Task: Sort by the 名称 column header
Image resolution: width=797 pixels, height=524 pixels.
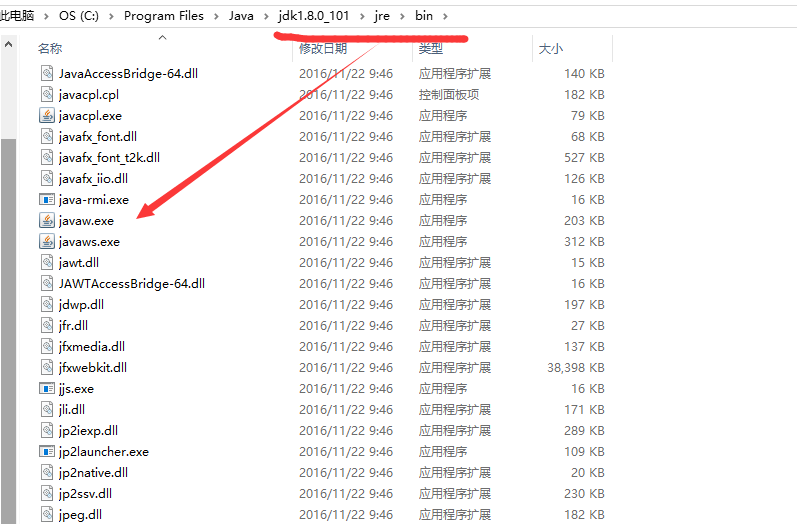Action: click(50, 48)
